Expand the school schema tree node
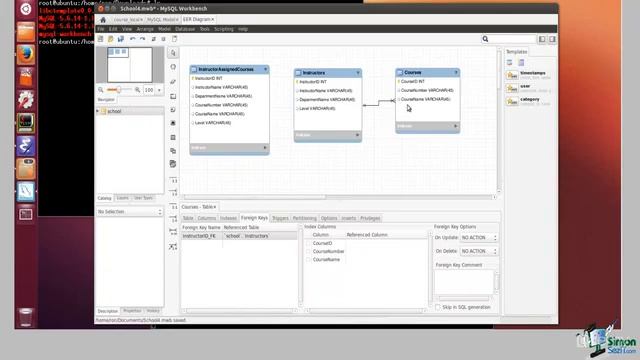This screenshot has height=360, width=640. point(98,111)
